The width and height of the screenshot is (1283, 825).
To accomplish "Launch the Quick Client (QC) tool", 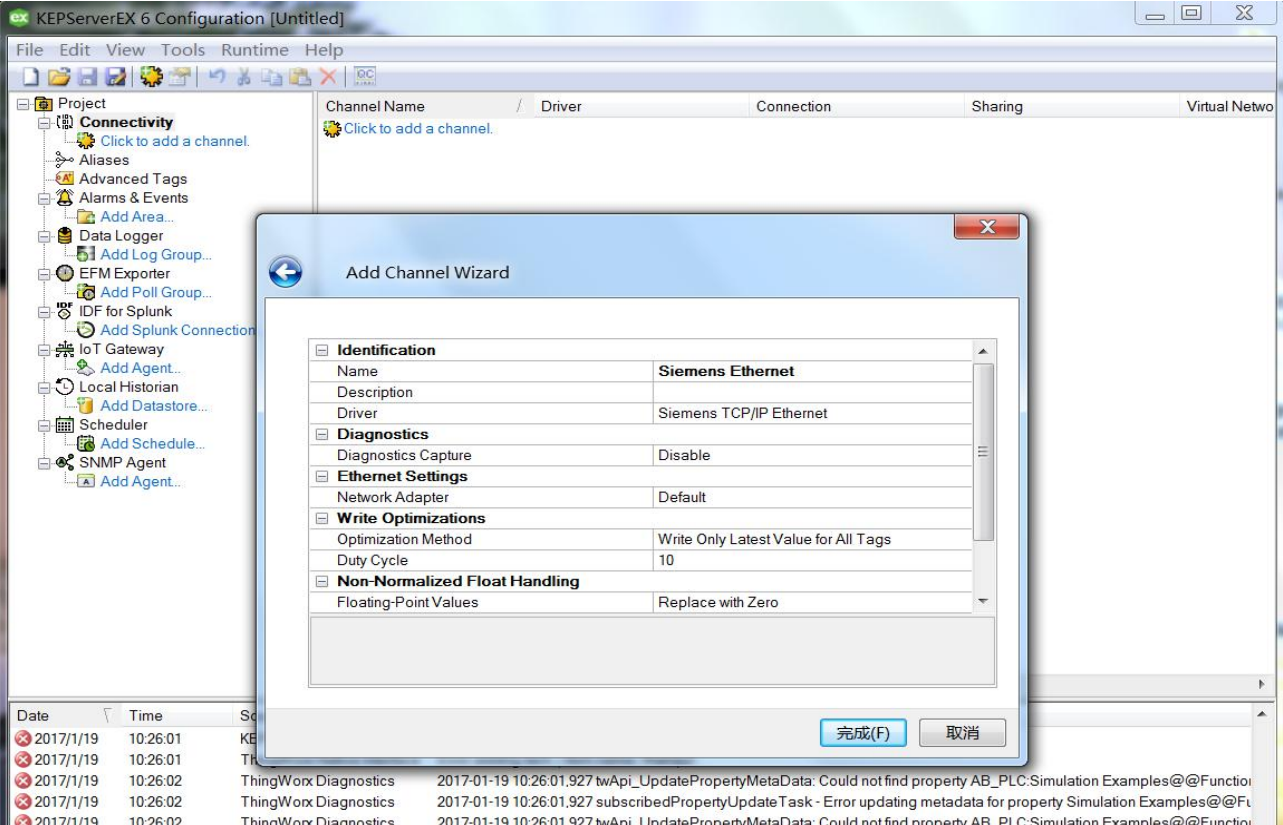I will click(x=365, y=76).
